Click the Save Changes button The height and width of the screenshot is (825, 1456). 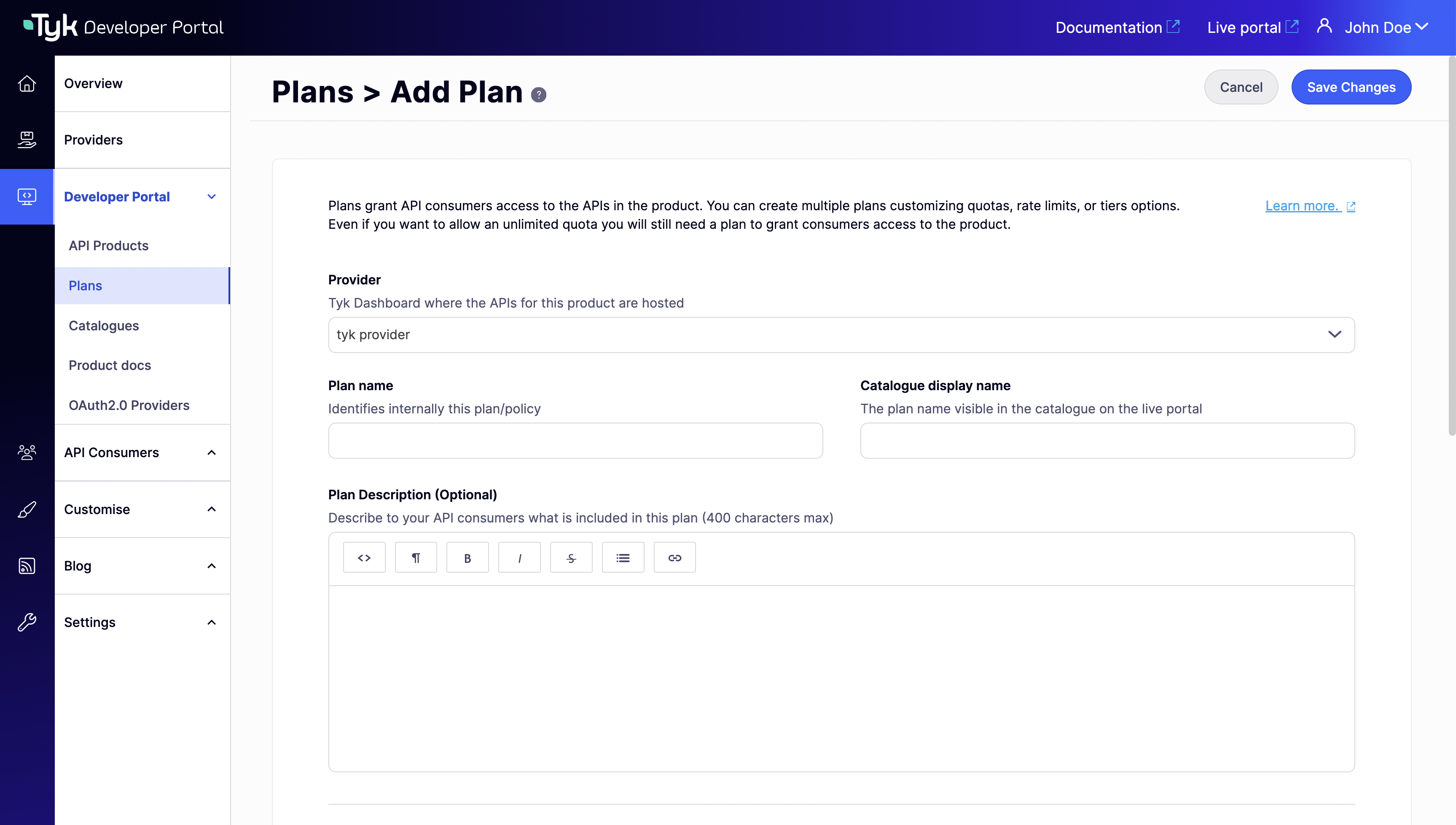coord(1351,87)
